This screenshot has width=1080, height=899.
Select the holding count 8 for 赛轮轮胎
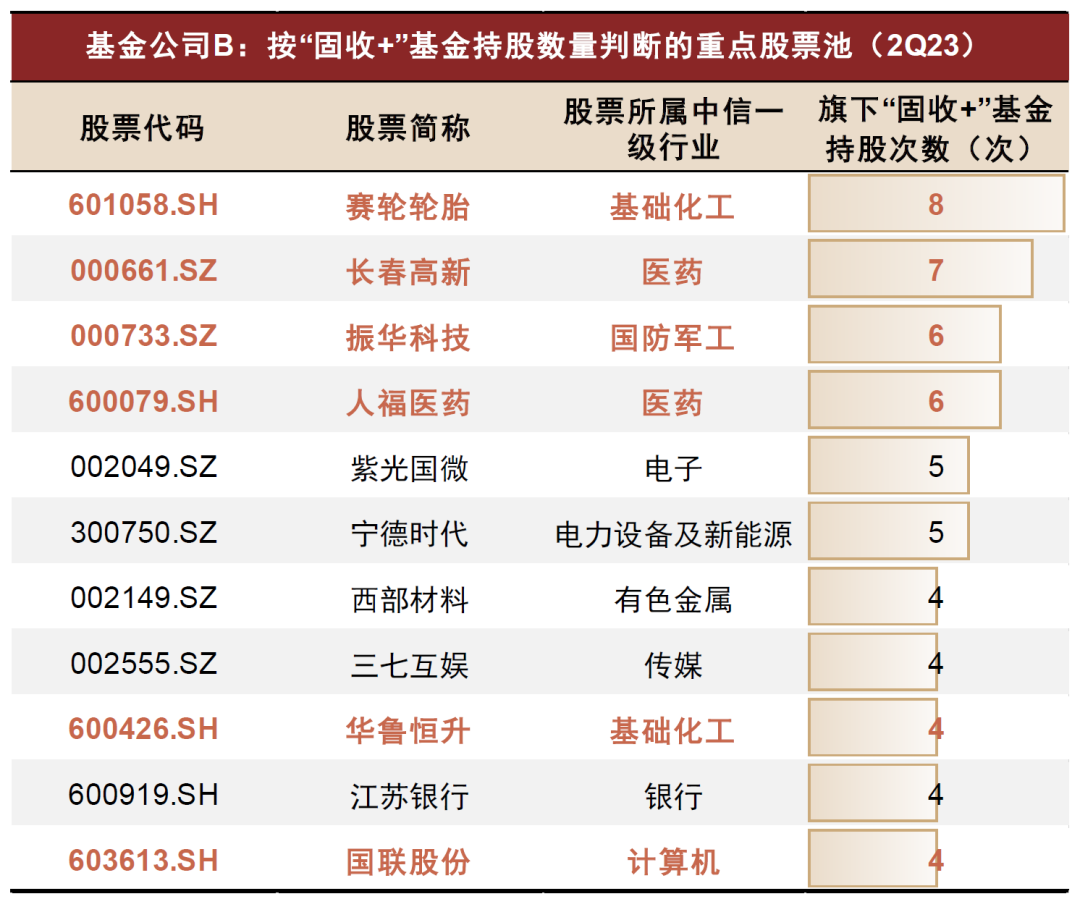click(935, 205)
